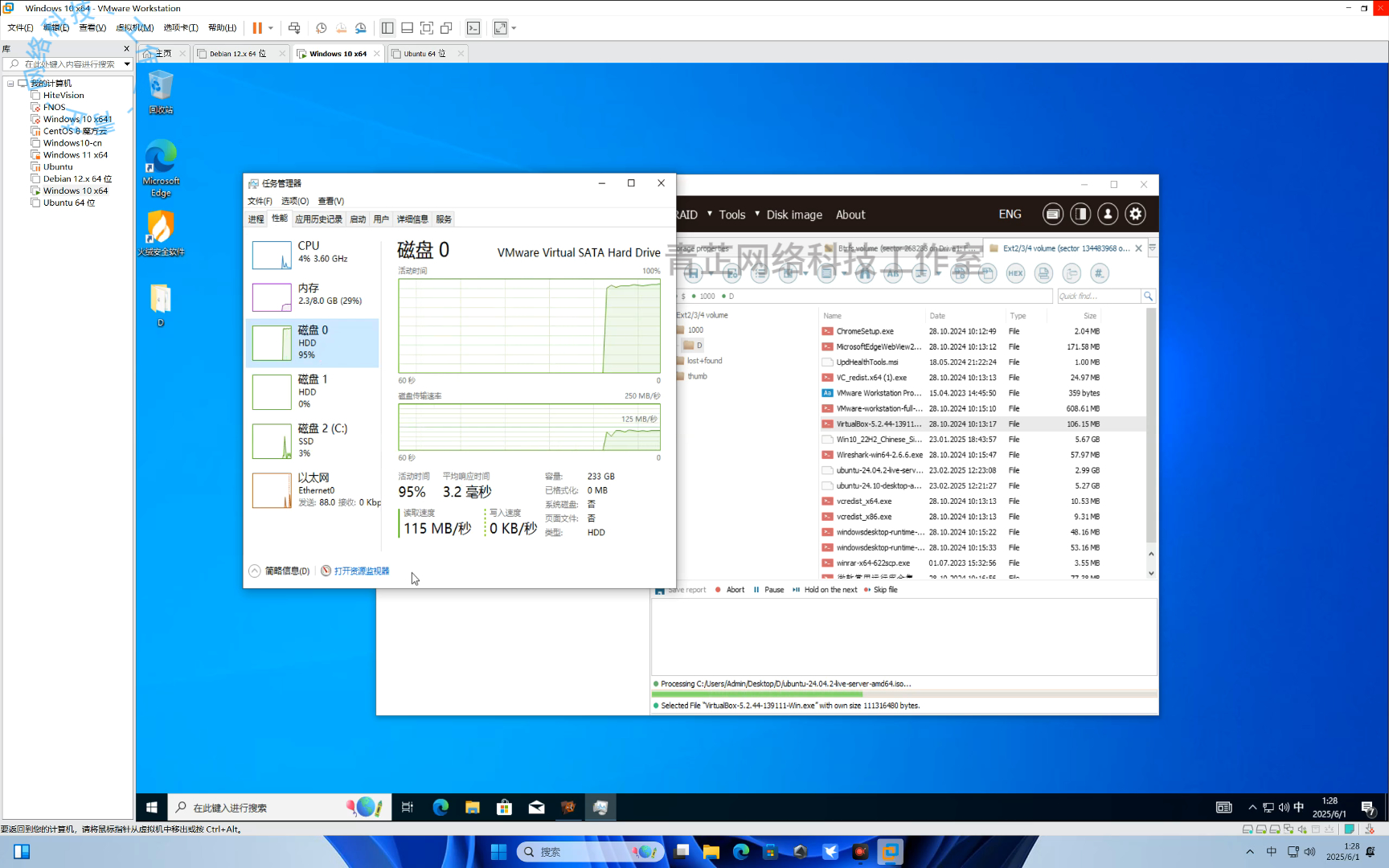Click the quick find magnifier icon
The width and height of the screenshot is (1389, 868).
pos(1148,297)
